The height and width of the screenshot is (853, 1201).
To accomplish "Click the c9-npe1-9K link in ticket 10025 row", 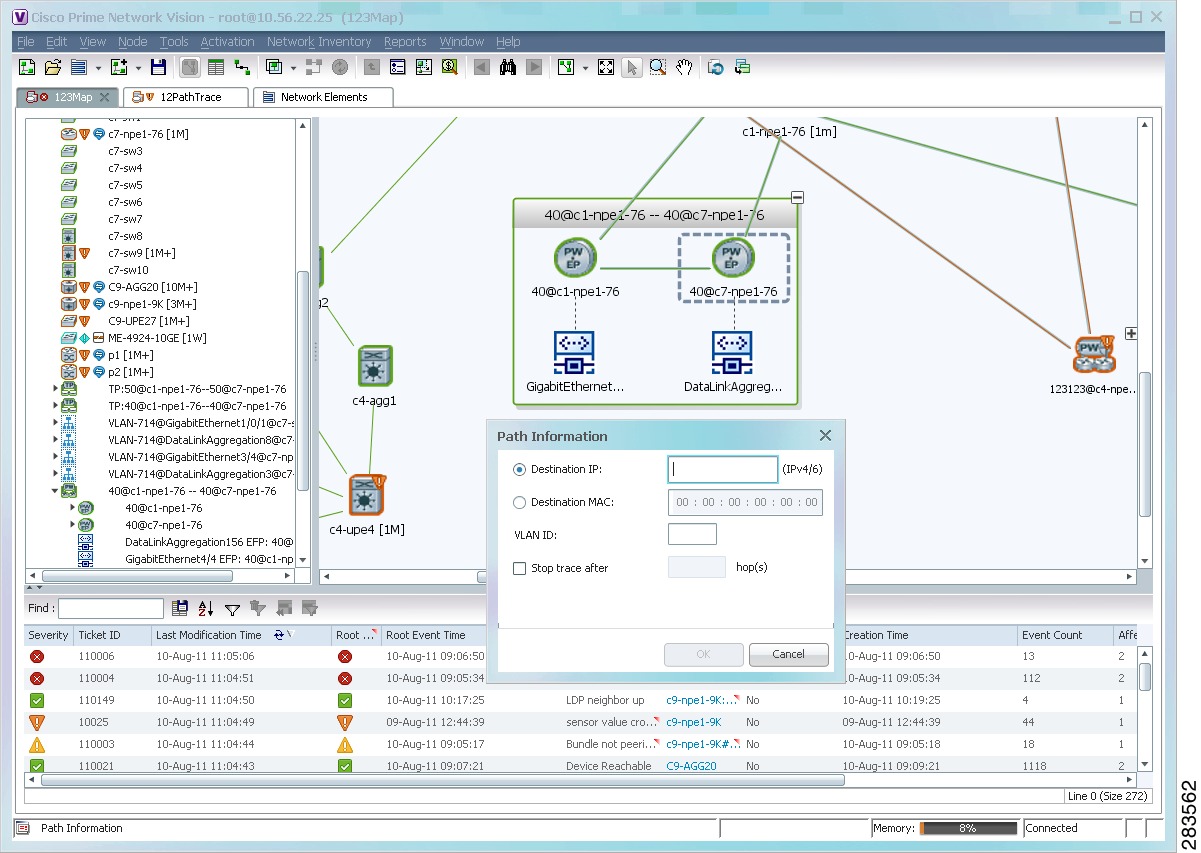I will coord(694,722).
